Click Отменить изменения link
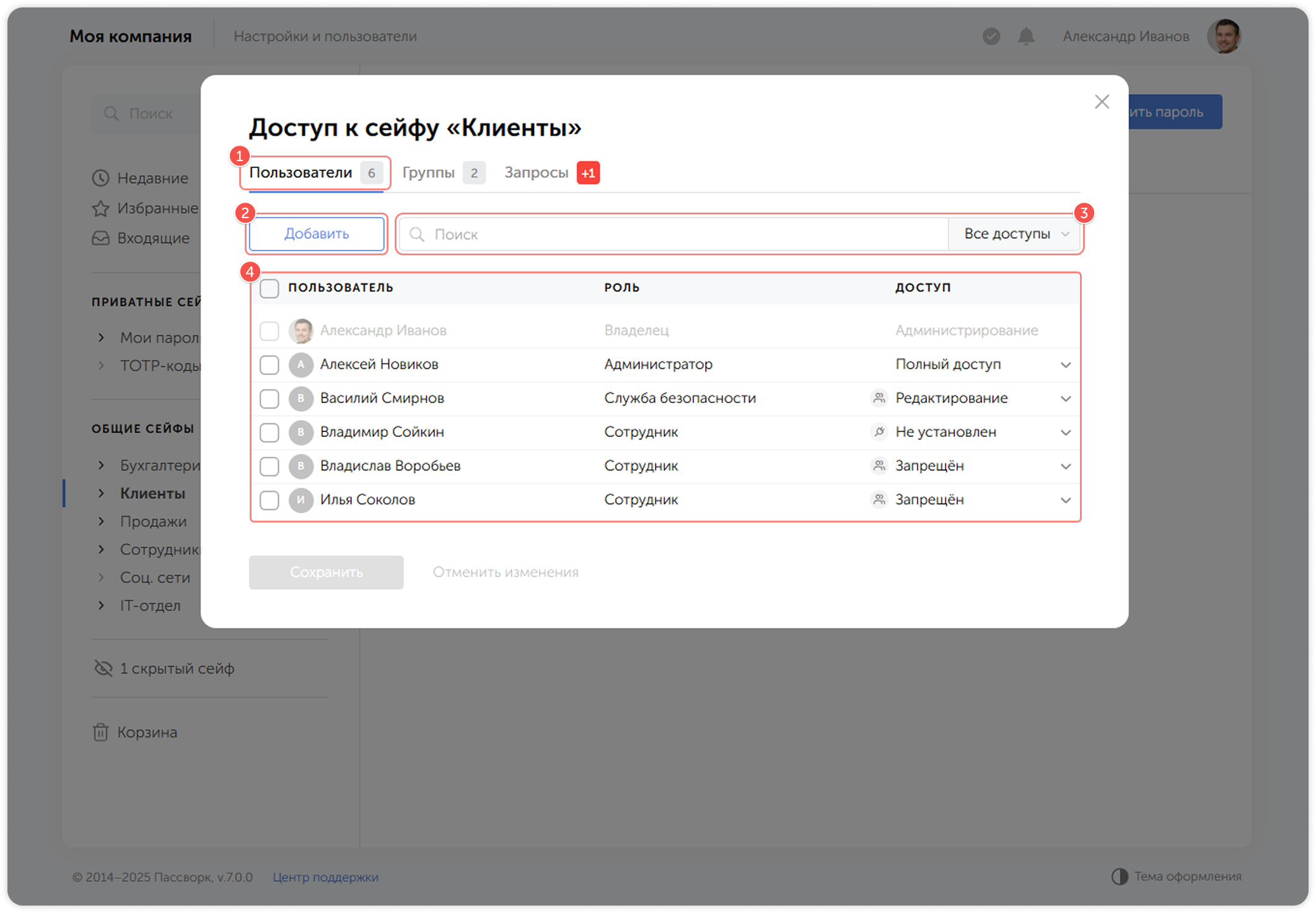Screen dimensions: 1316x913 click(x=506, y=572)
